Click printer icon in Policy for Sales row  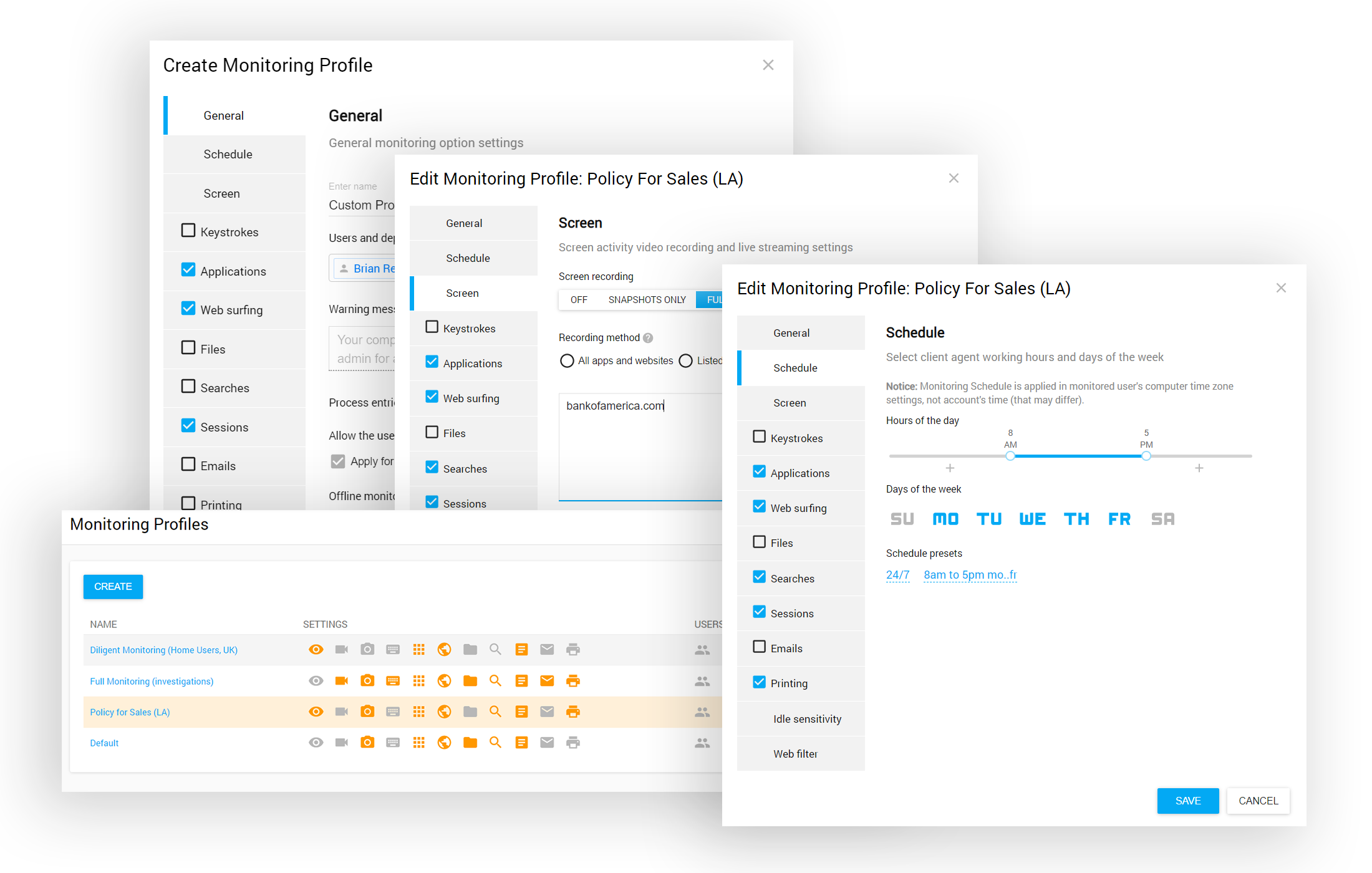572,711
